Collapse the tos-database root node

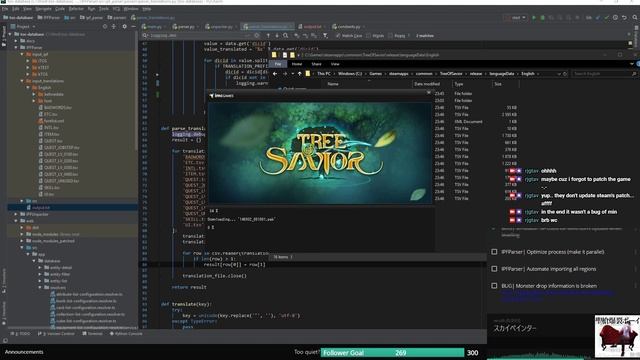click(10, 34)
